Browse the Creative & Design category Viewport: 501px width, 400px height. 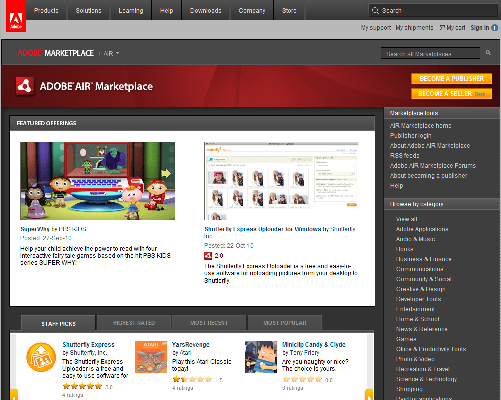click(x=421, y=289)
